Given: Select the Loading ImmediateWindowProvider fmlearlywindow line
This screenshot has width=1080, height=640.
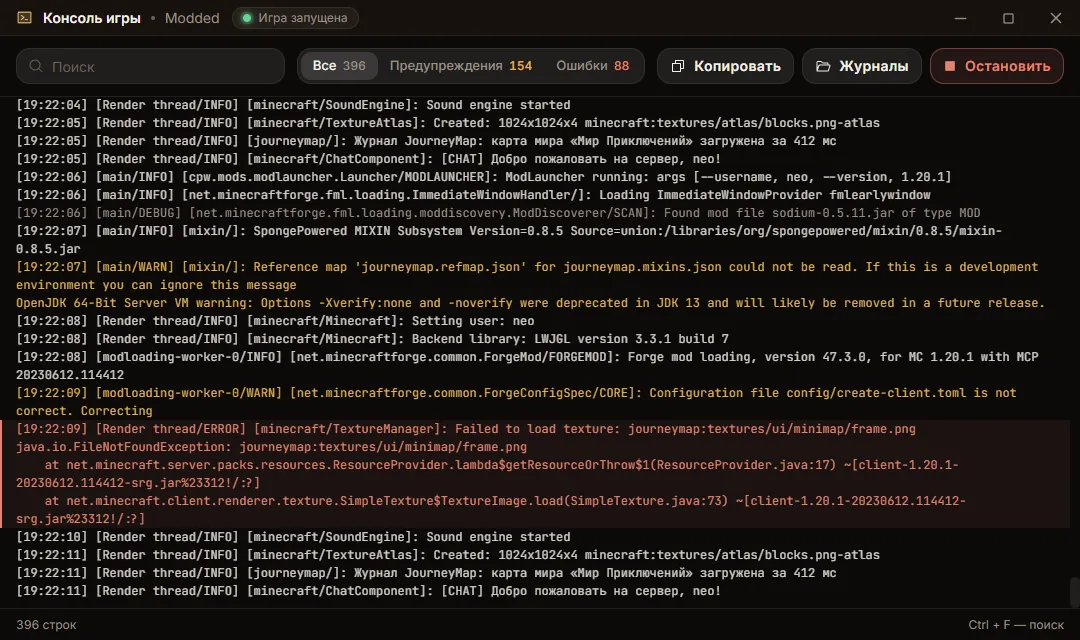Looking at the screenshot, I should tap(473, 195).
